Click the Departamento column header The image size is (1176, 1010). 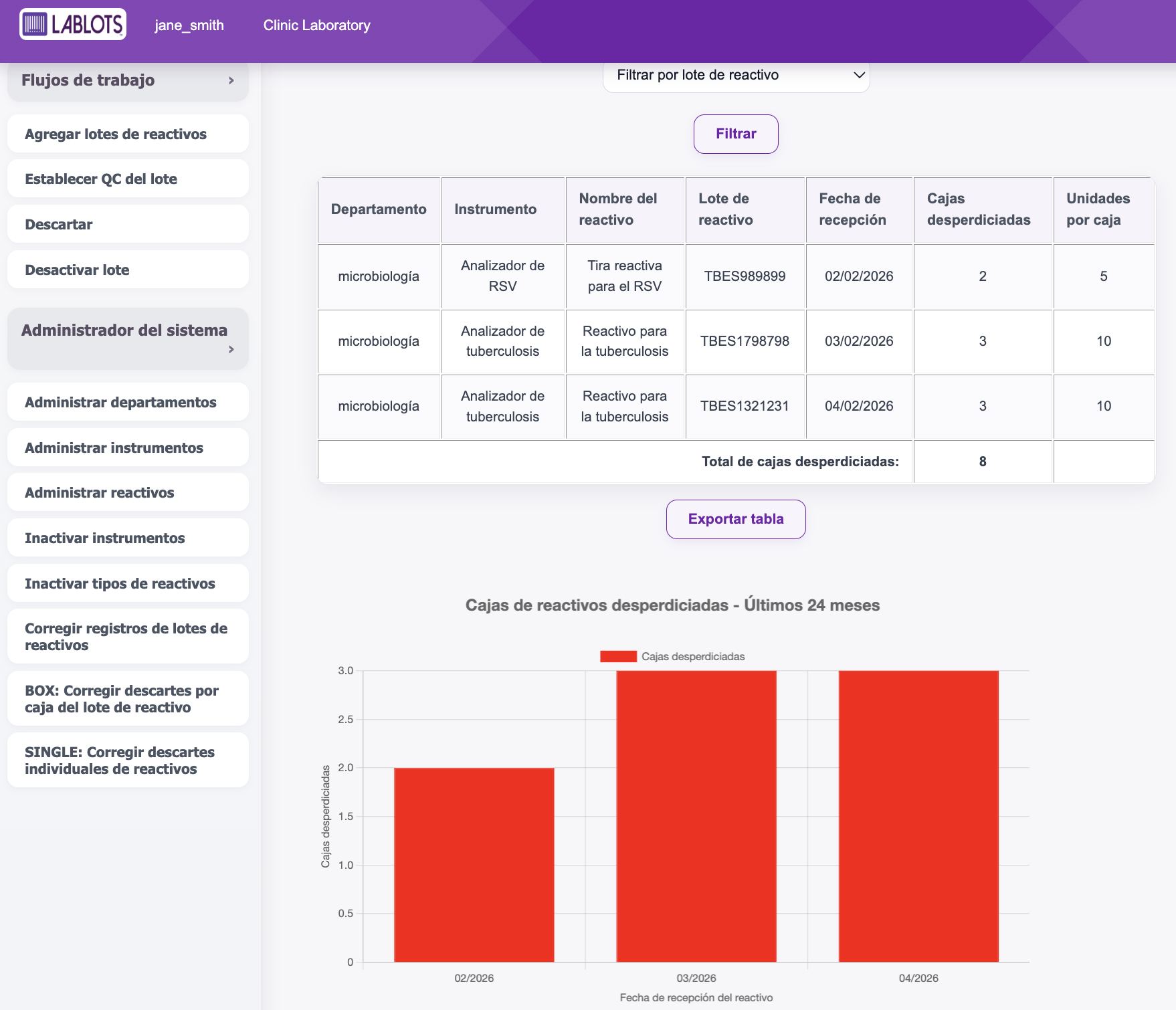[x=379, y=209]
